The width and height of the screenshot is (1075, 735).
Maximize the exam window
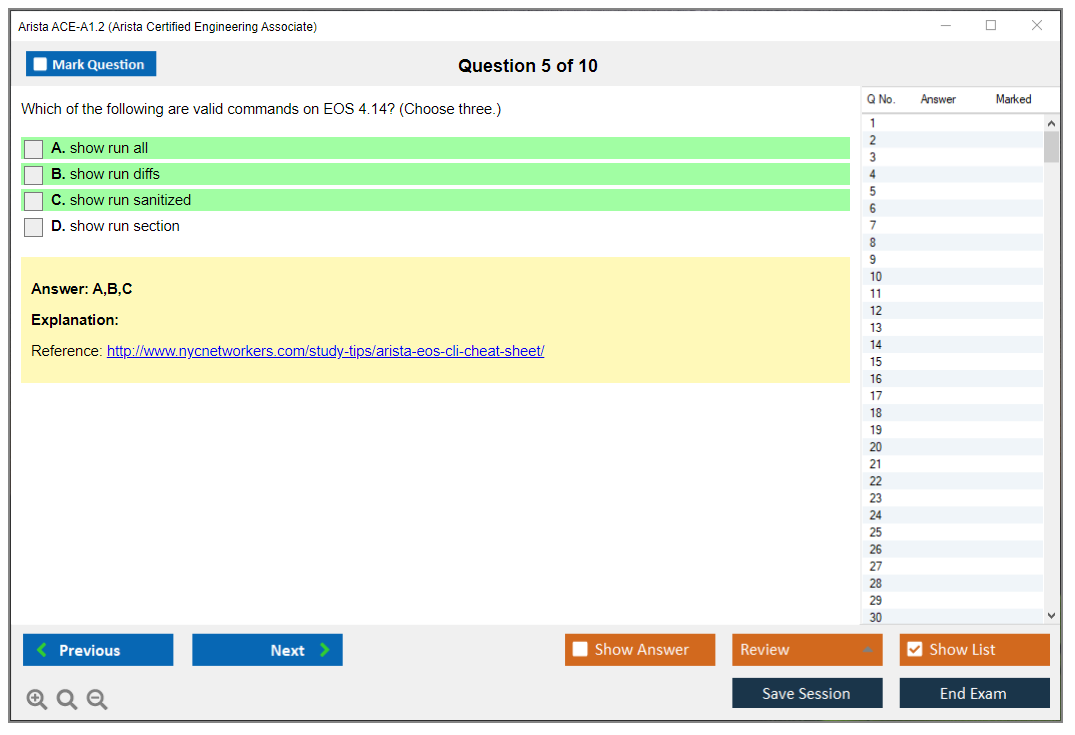[991, 26]
